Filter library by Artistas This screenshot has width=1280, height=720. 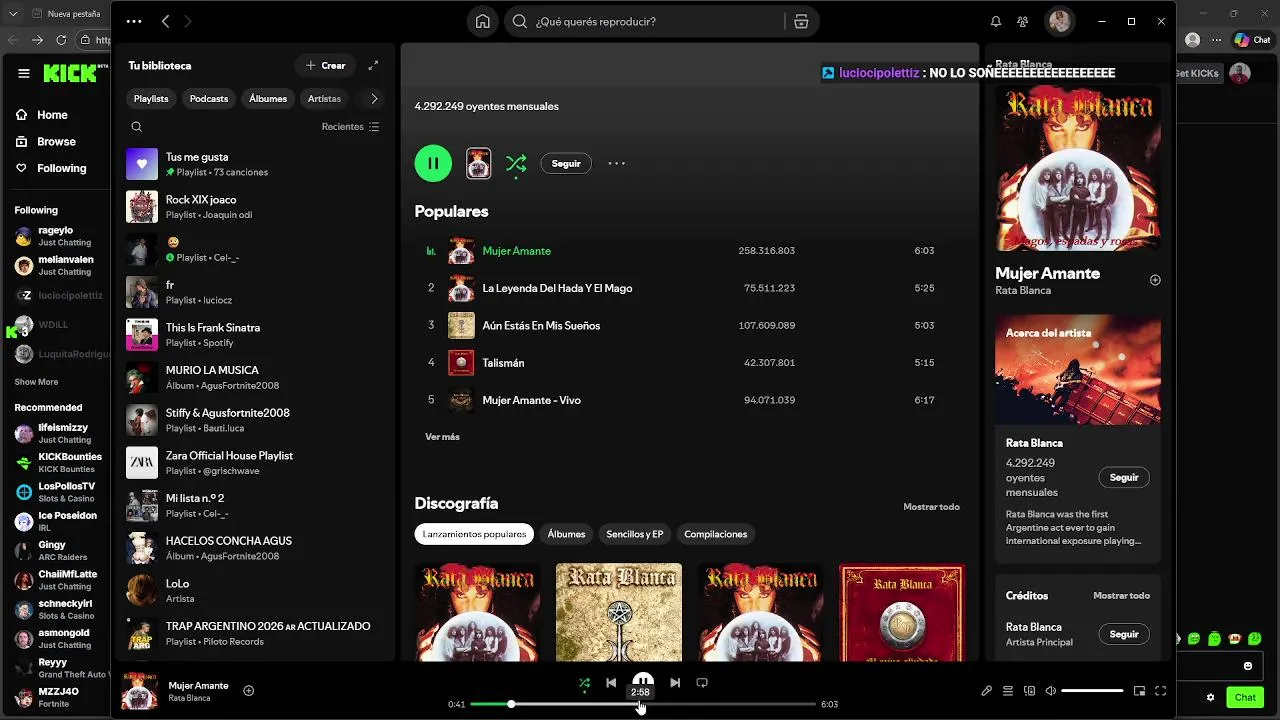pos(325,99)
